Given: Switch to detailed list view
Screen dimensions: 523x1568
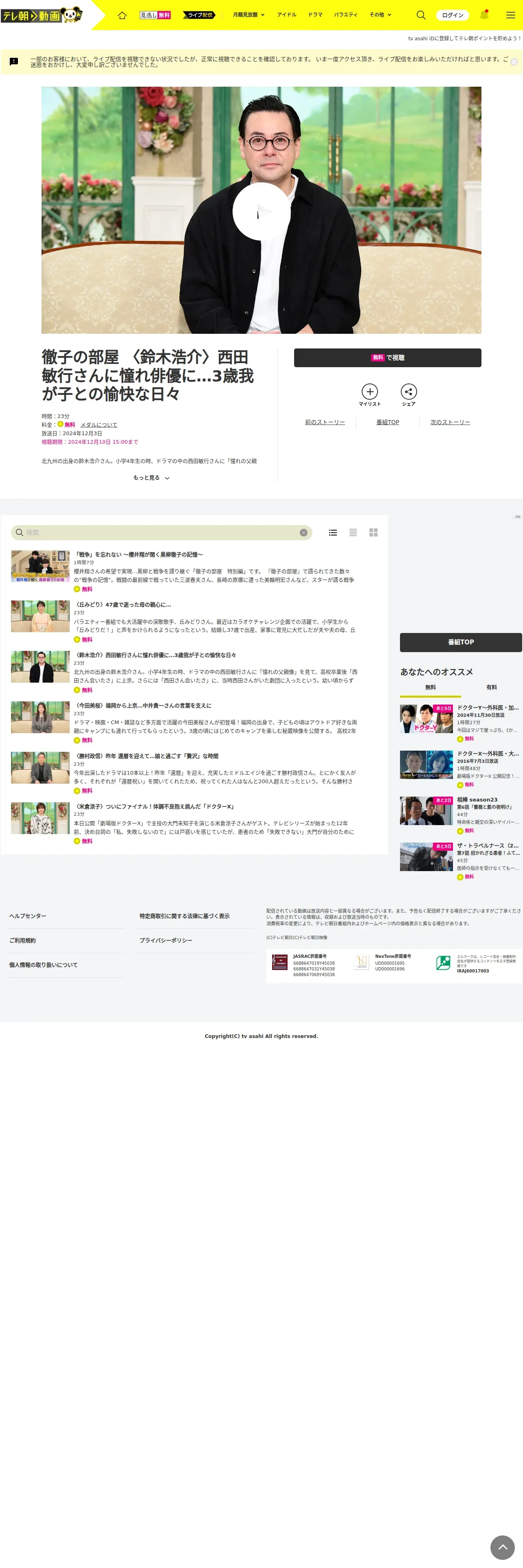Looking at the screenshot, I should tap(332, 532).
